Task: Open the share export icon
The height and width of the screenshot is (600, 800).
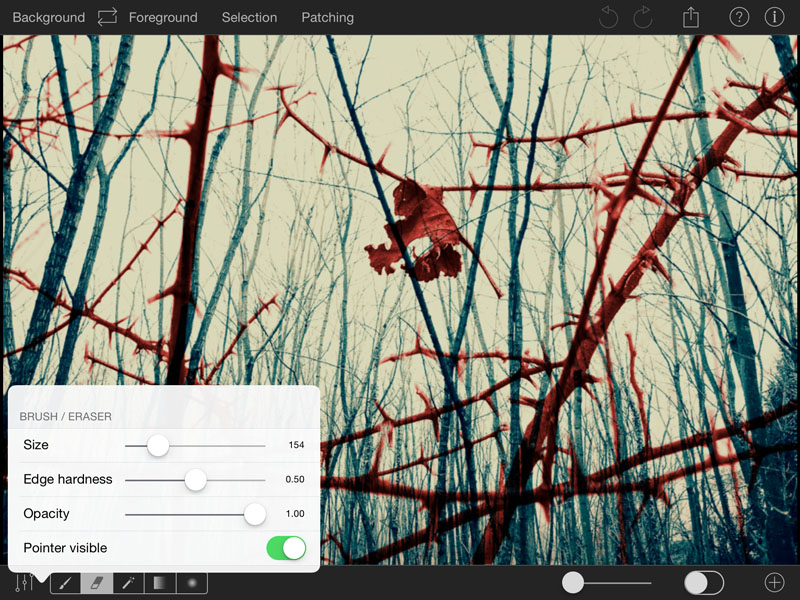Action: [x=691, y=17]
